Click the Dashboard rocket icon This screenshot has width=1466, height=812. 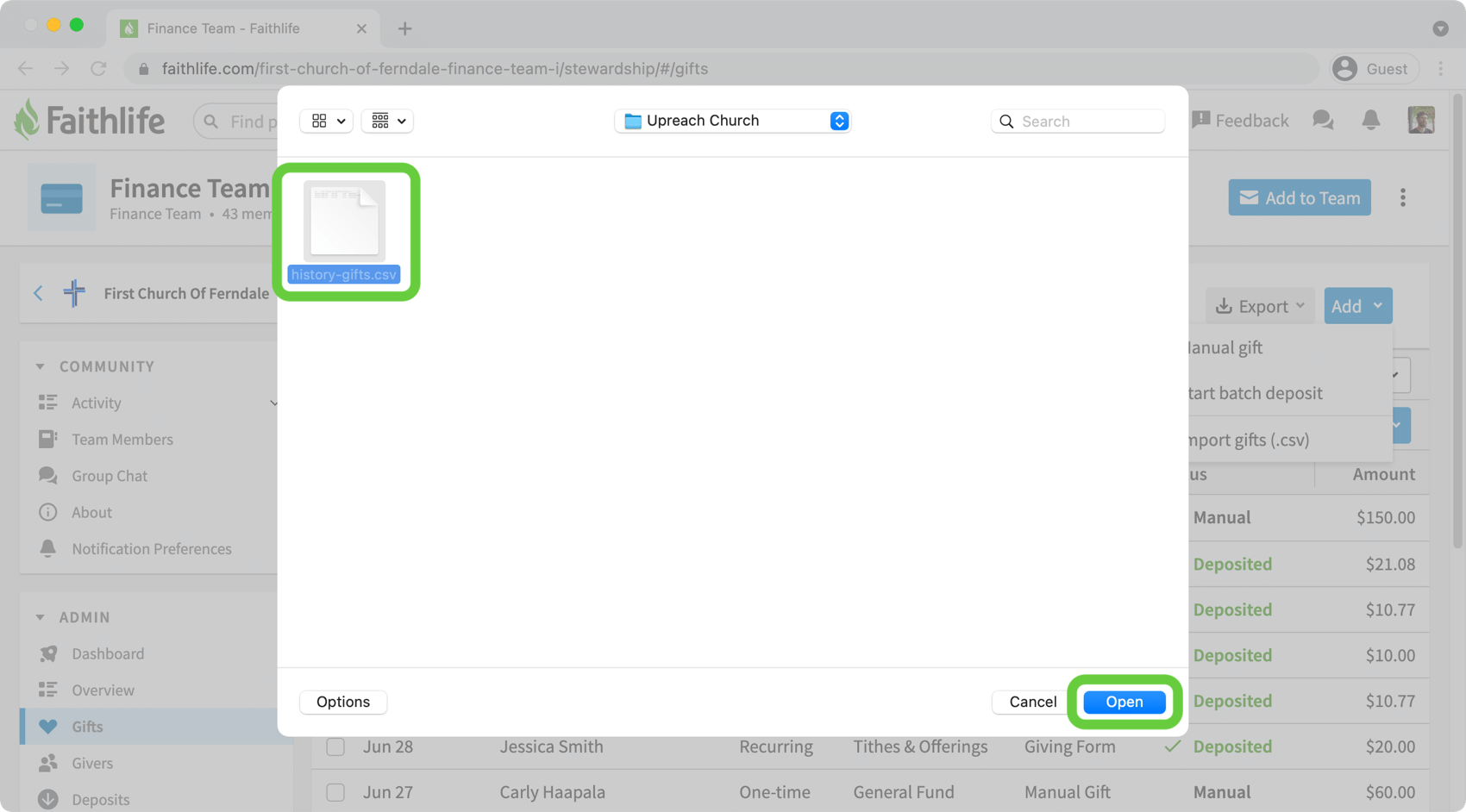[x=48, y=653]
